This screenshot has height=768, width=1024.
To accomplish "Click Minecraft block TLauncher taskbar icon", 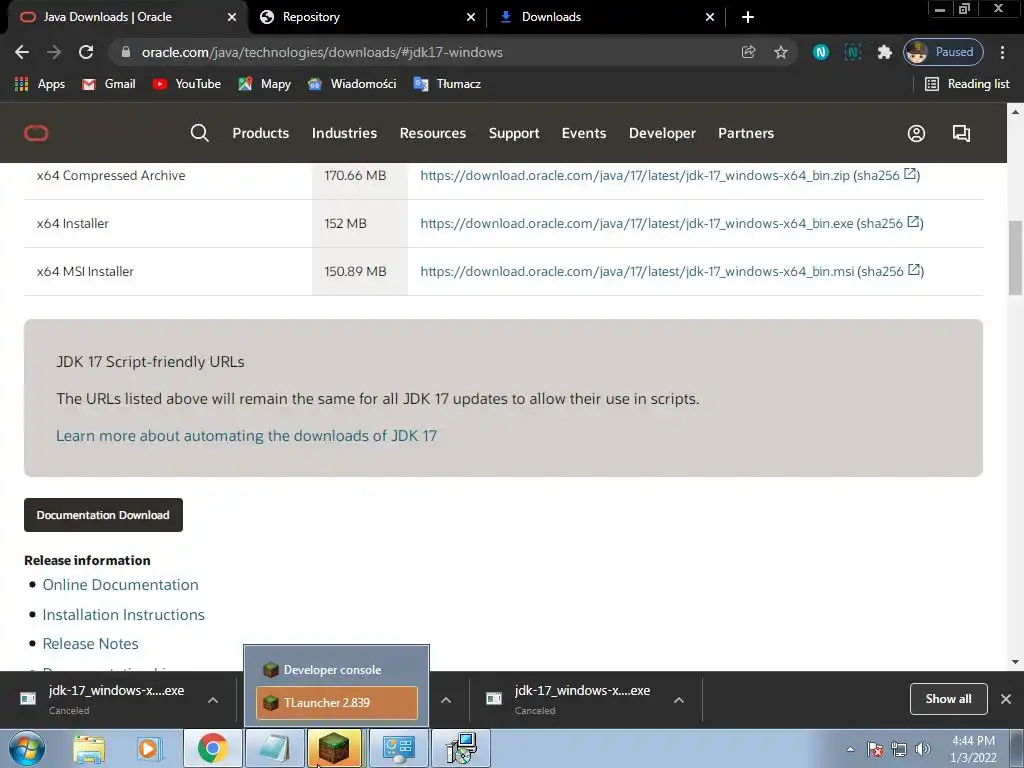I will tap(334, 748).
